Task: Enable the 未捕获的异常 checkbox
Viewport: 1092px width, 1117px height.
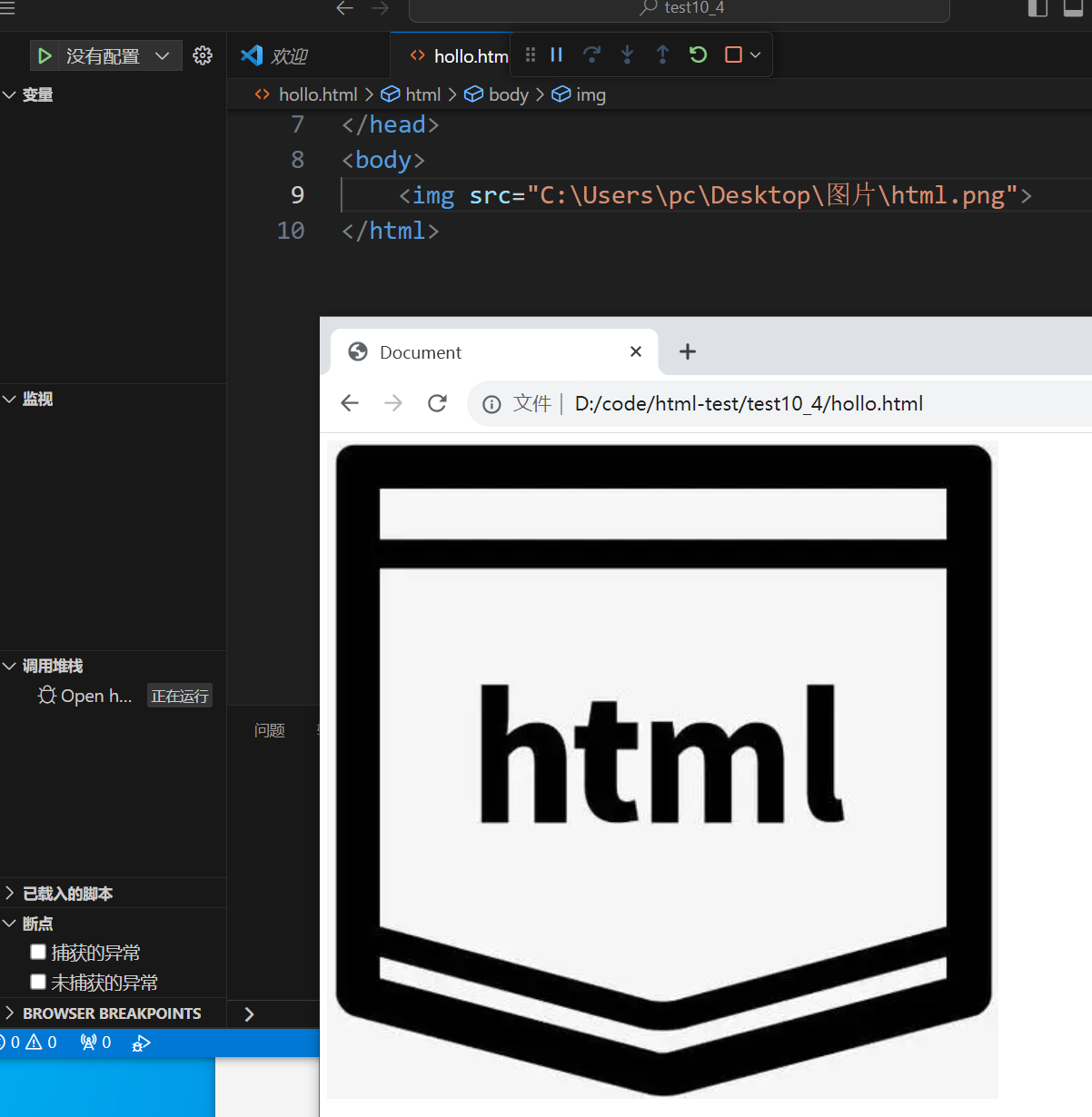Action: tap(38, 982)
